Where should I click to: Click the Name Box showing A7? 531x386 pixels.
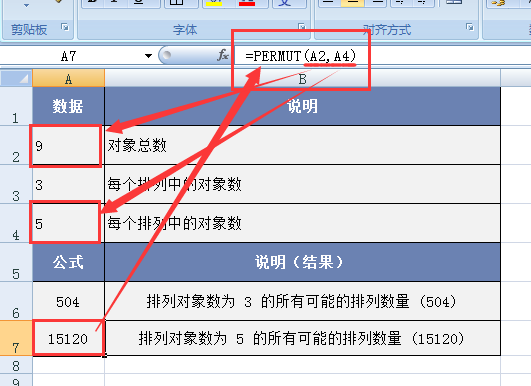[69, 56]
